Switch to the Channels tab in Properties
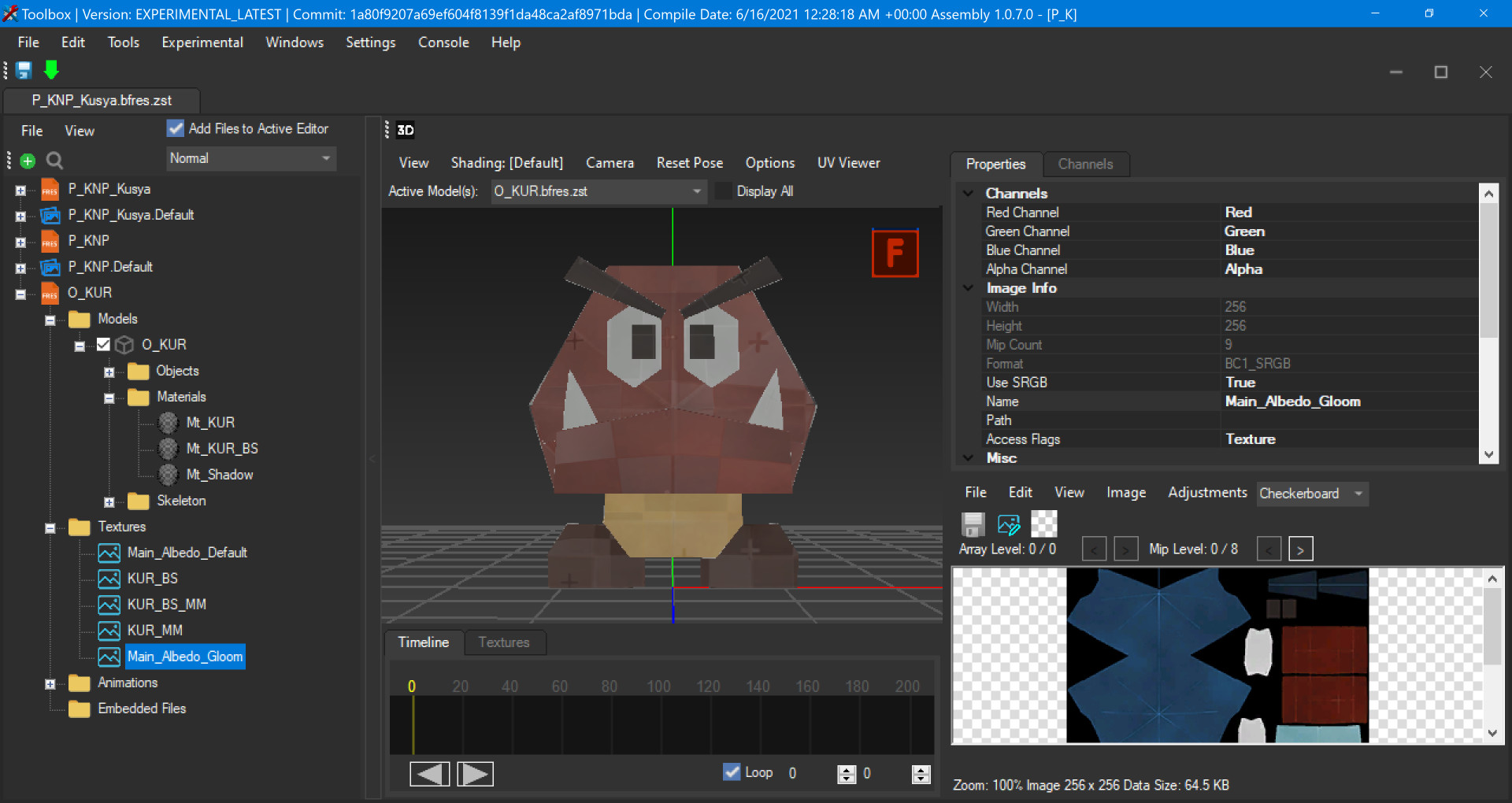 pyautogui.click(x=1086, y=165)
